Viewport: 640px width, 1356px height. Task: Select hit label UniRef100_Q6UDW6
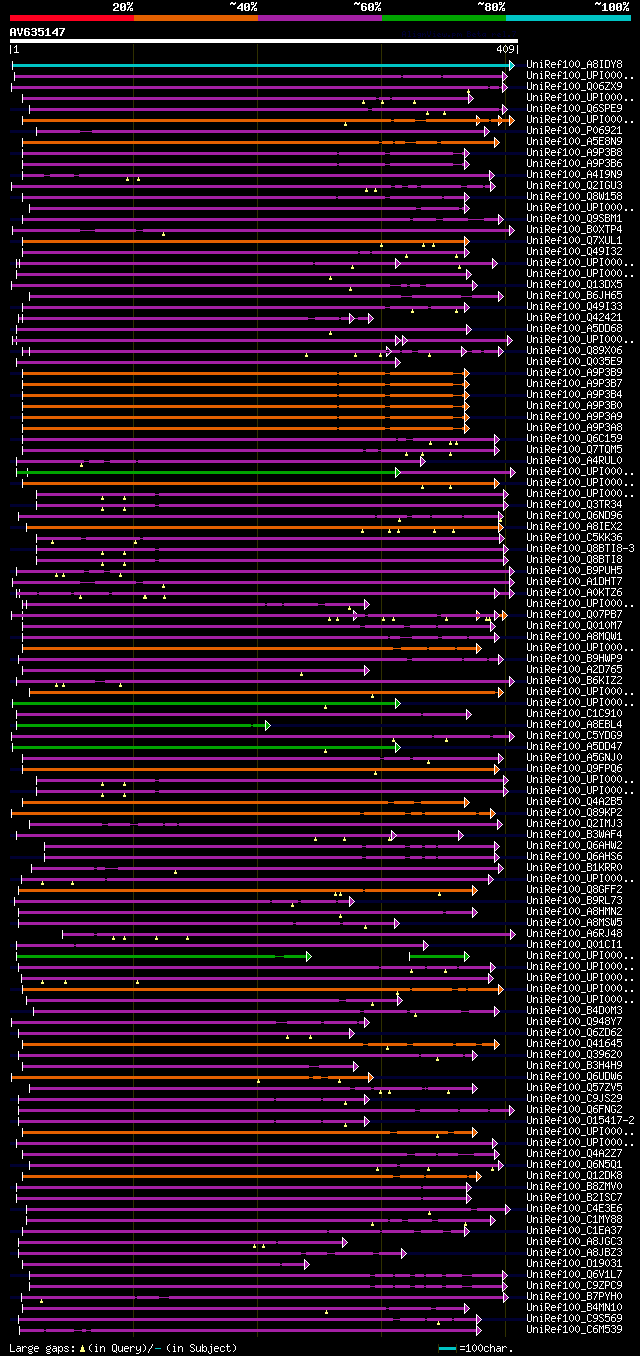[x=576, y=1077]
